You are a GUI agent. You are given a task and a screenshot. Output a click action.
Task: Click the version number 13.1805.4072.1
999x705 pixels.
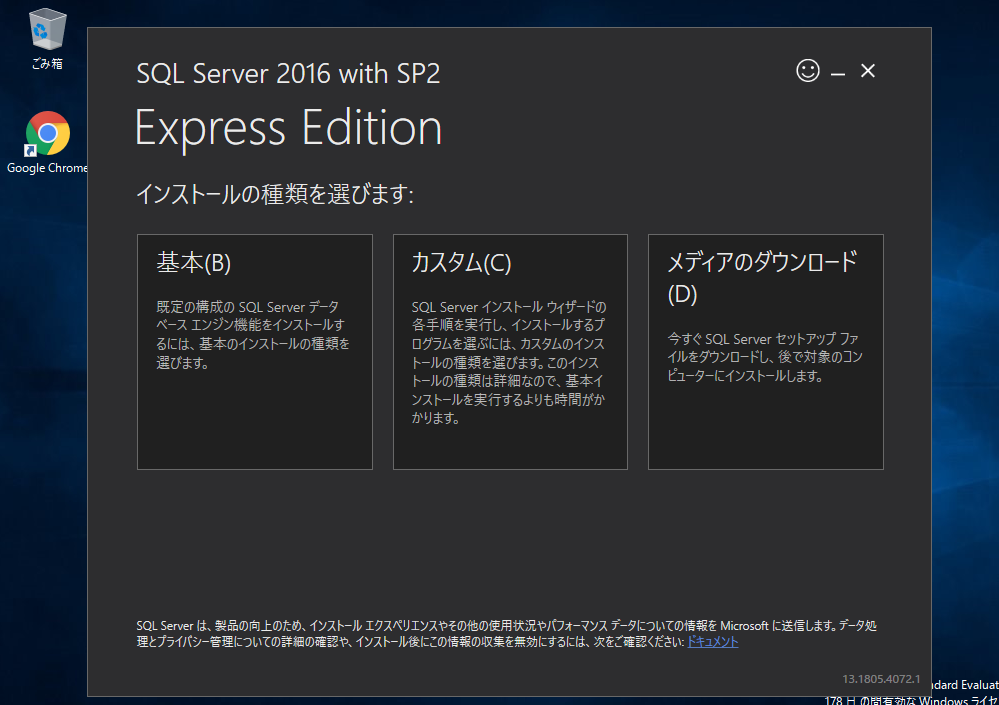point(881,679)
